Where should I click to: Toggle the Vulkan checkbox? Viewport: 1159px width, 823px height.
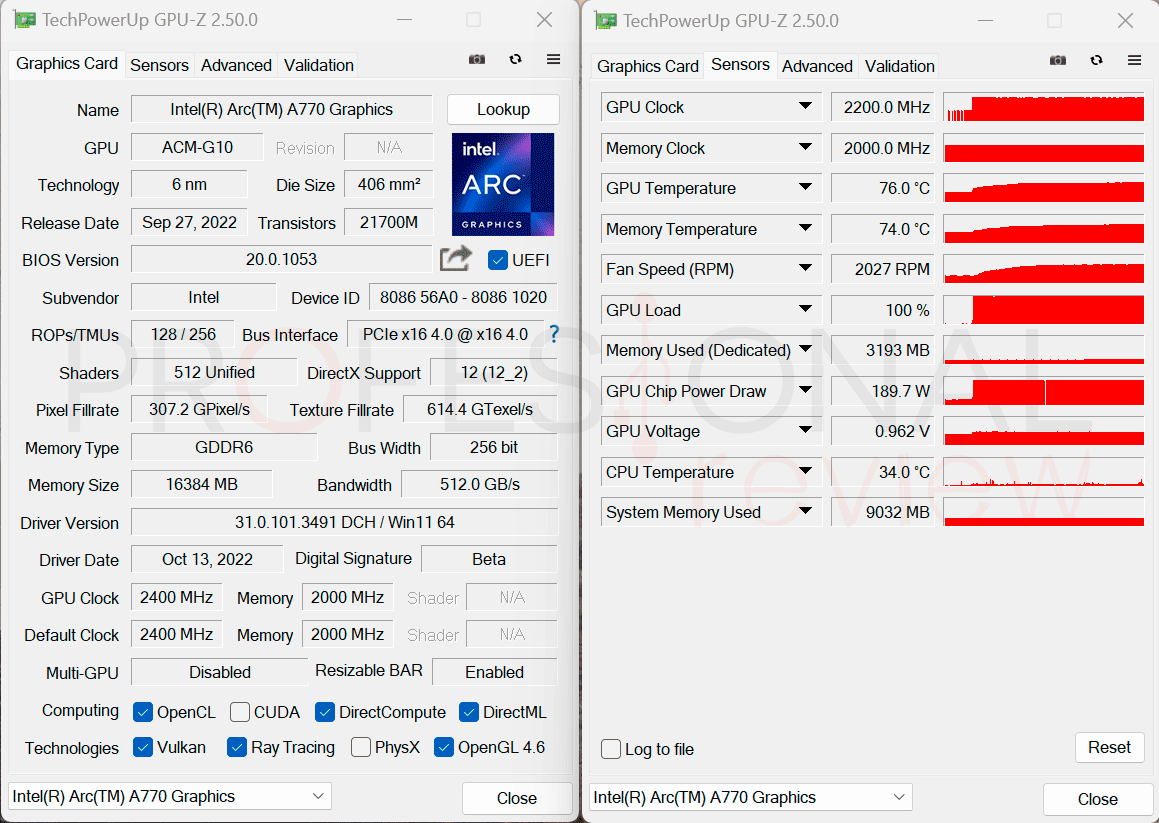(x=143, y=747)
